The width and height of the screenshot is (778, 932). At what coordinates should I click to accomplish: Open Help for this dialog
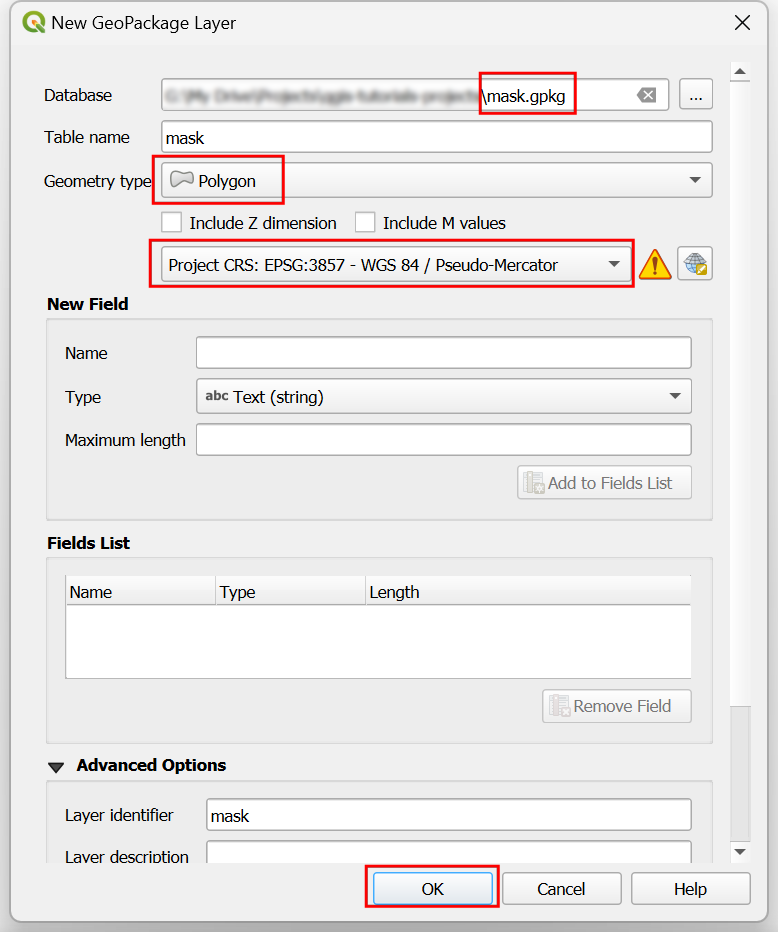[690, 889]
